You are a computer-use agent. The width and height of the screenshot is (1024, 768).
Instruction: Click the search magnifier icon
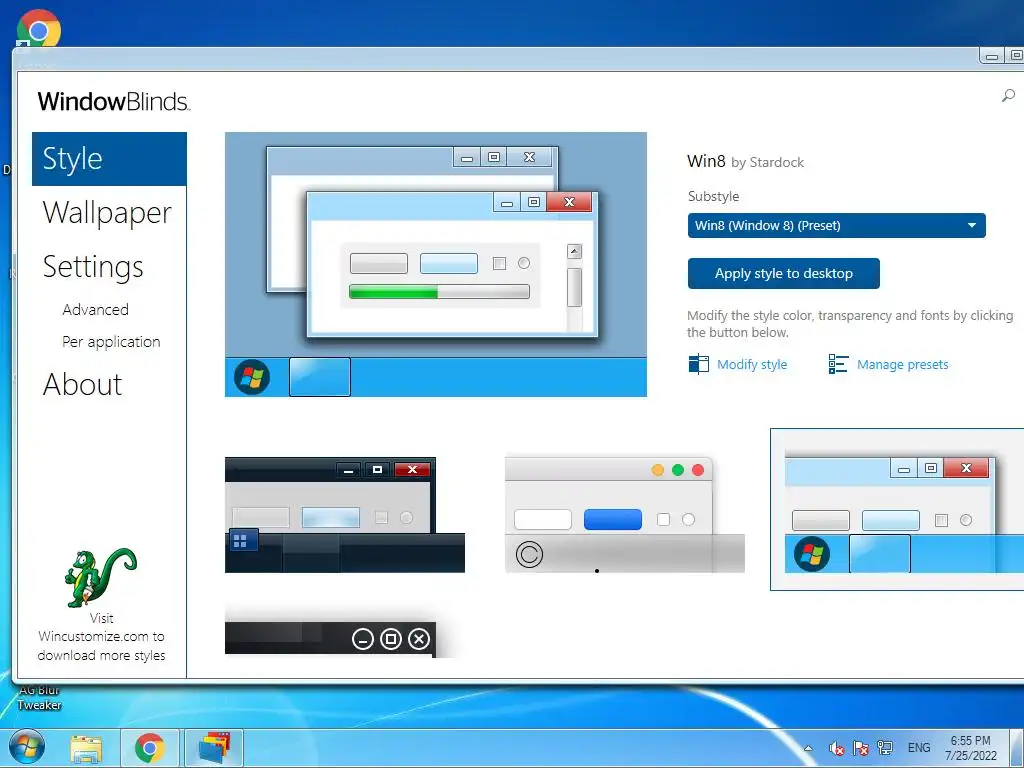point(1008,96)
